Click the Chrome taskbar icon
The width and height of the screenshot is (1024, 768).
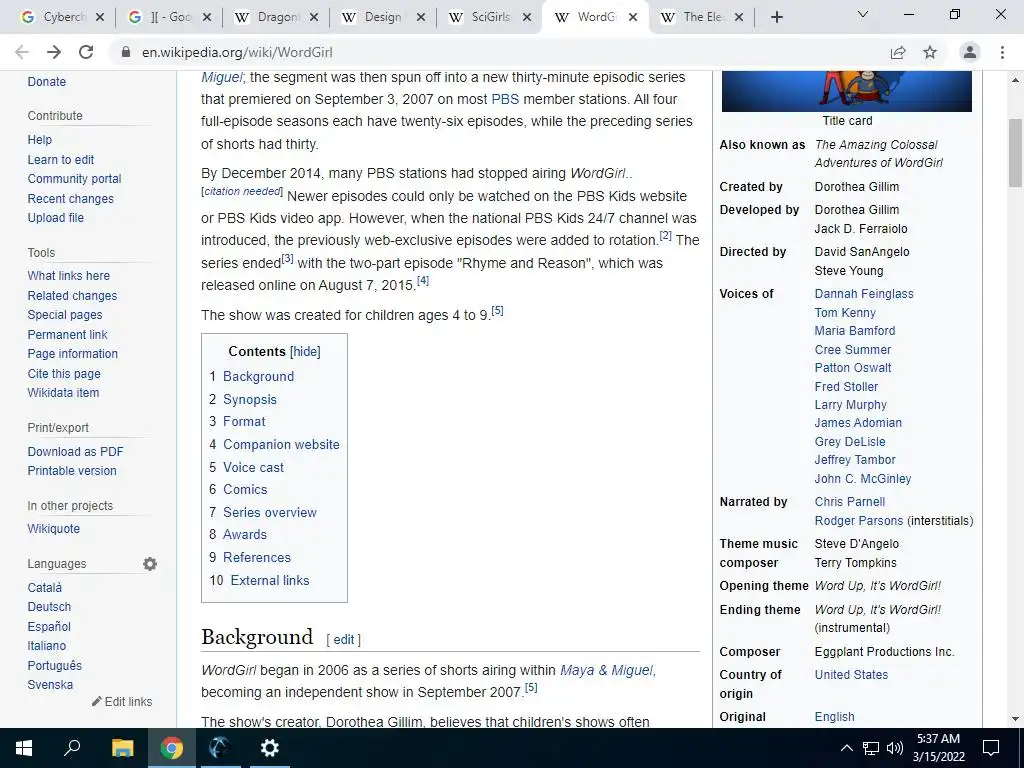pyautogui.click(x=172, y=748)
